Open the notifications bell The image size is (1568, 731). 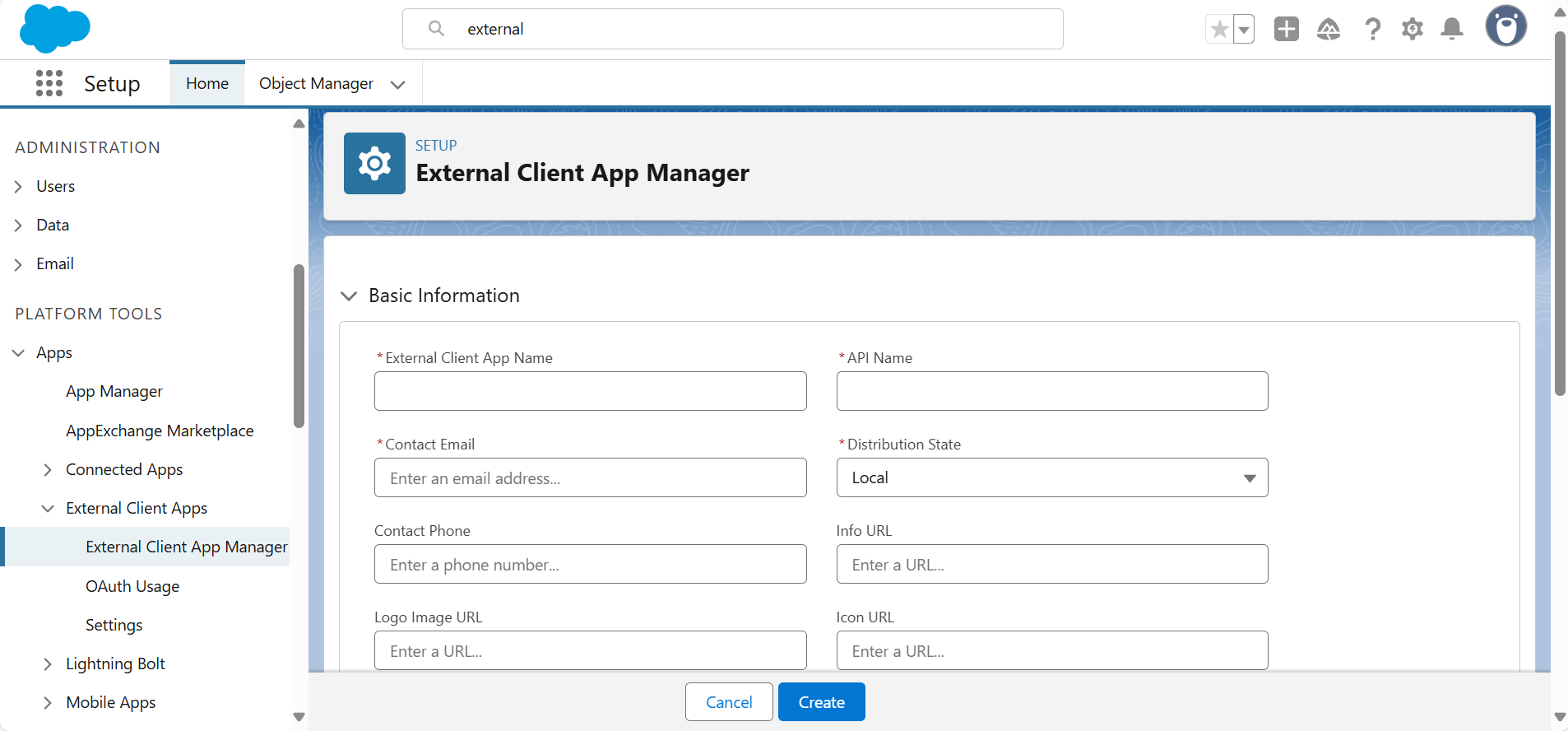coord(1452,30)
